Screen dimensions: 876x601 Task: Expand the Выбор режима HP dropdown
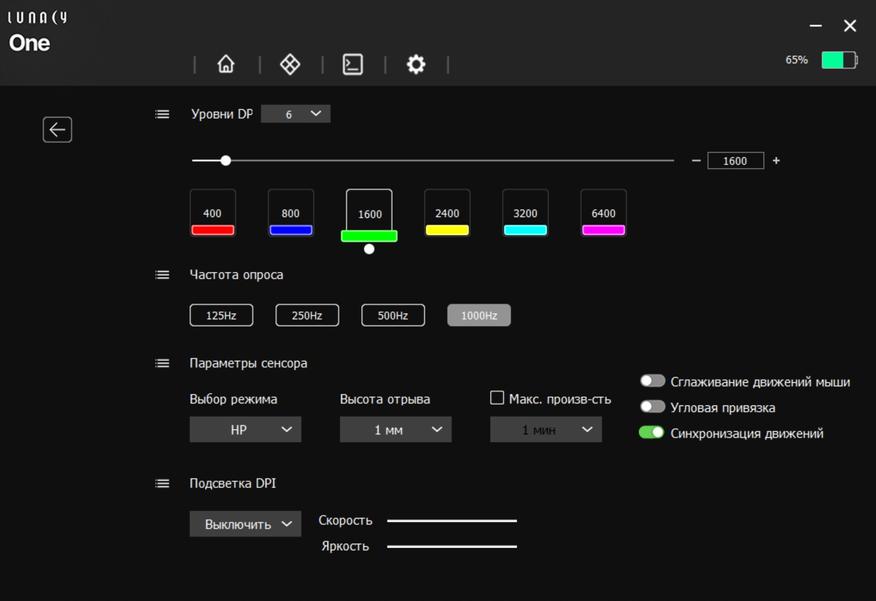coord(245,429)
